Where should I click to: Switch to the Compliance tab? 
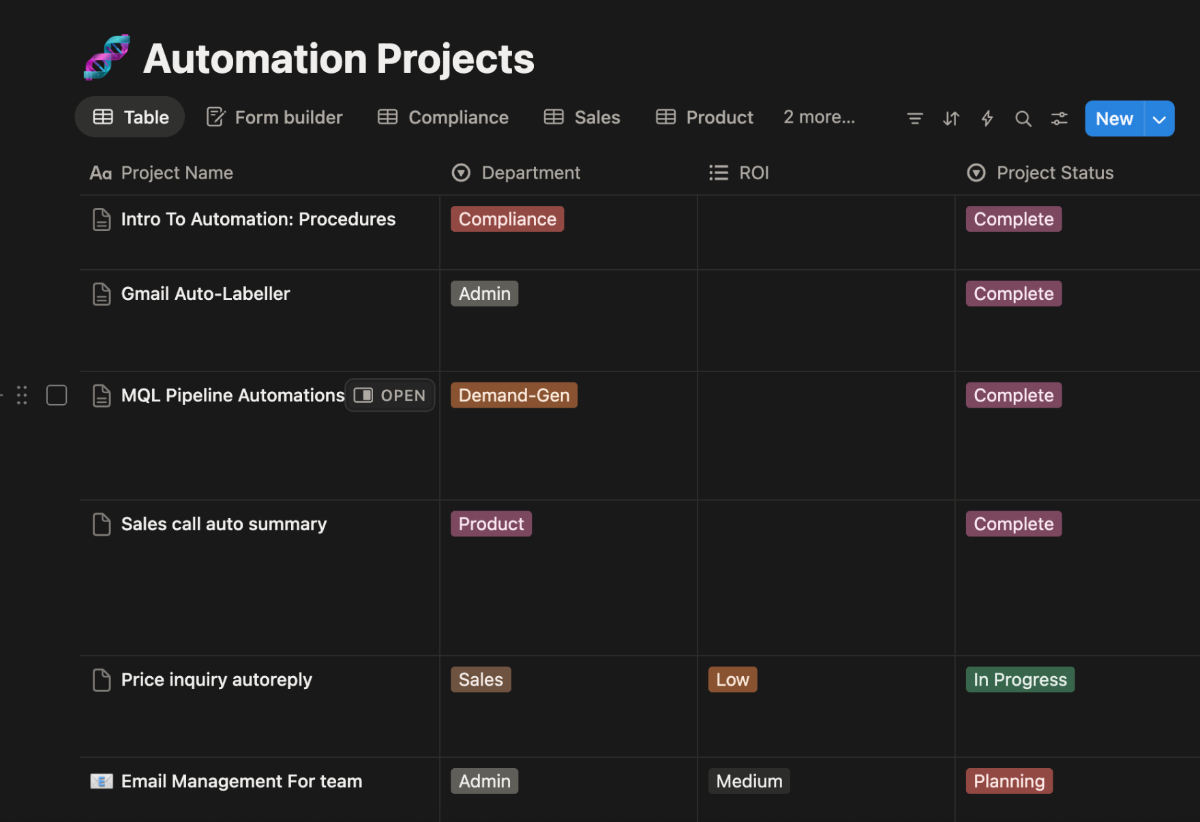click(x=443, y=117)
